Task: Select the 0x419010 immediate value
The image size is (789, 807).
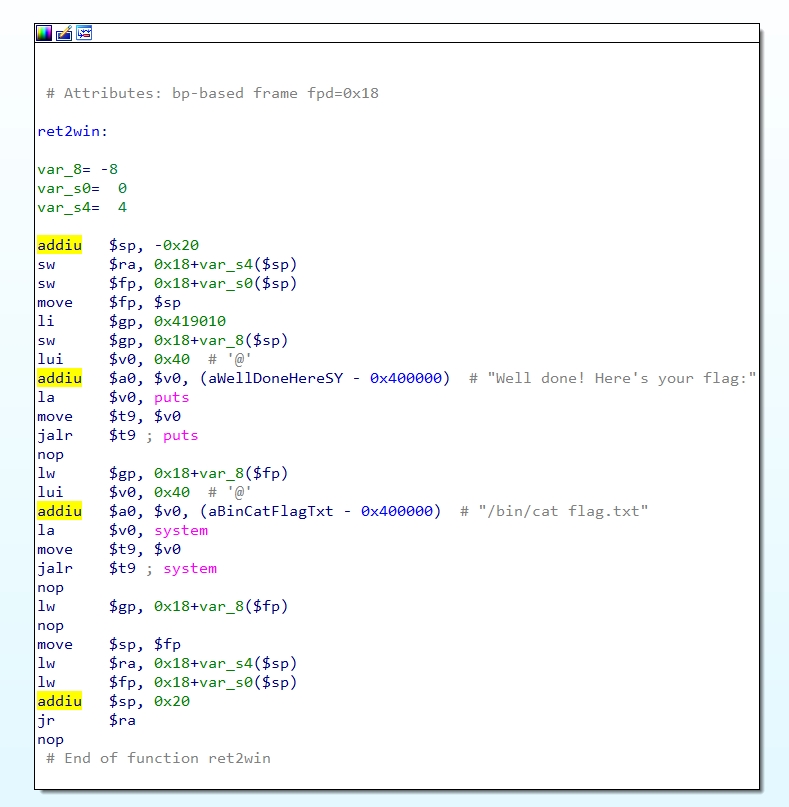Action: (189, 321)
